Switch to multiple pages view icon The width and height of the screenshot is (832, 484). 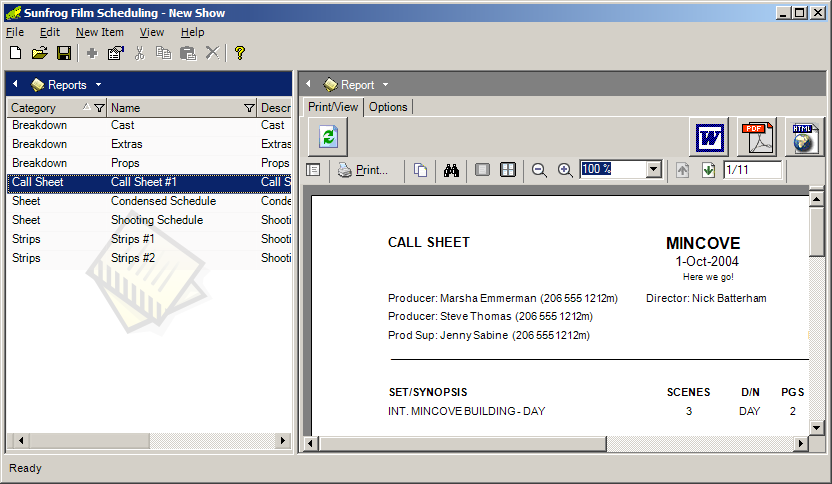[x=508, y=170]
